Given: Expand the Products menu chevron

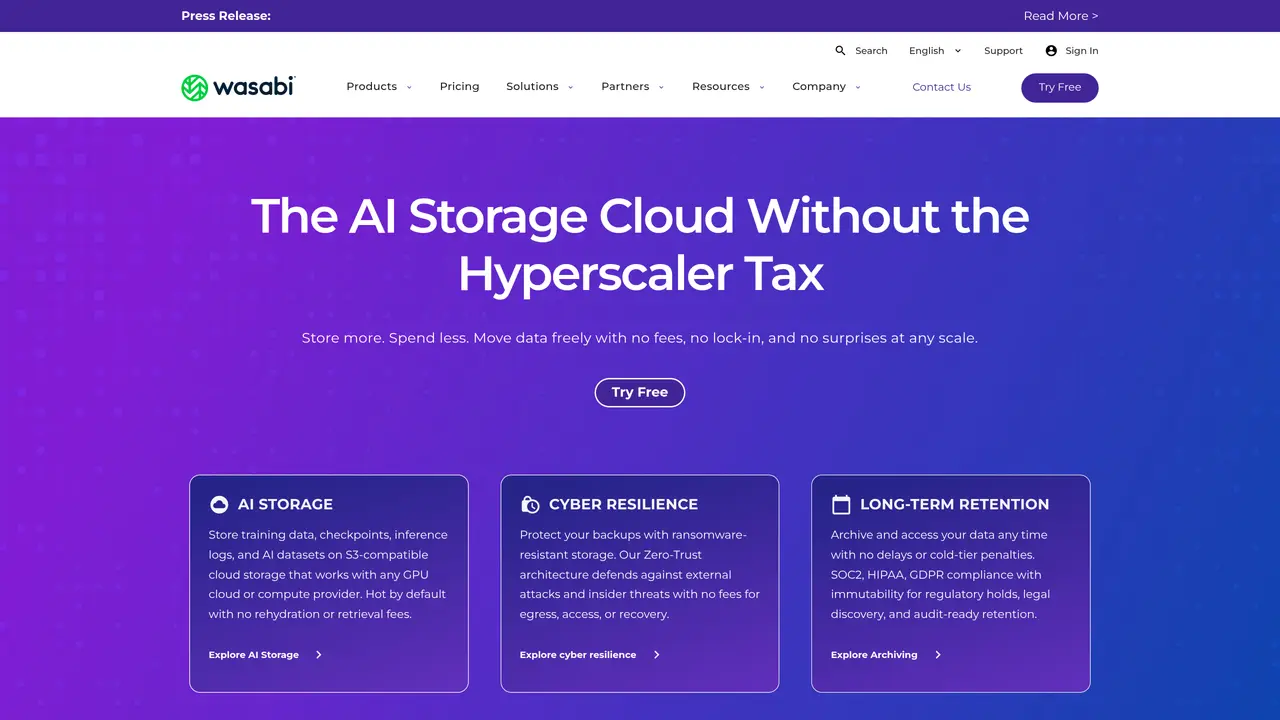Looking at the screenshot, I should (409, 87).
